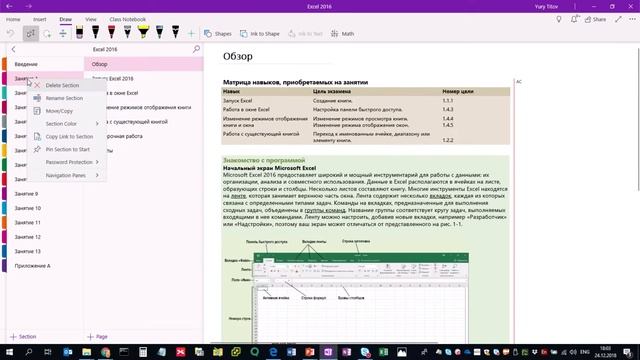This screenshot has height=360, width=640.
Task: Open the Excel 2016 notebook list
Action: [105, 49]
